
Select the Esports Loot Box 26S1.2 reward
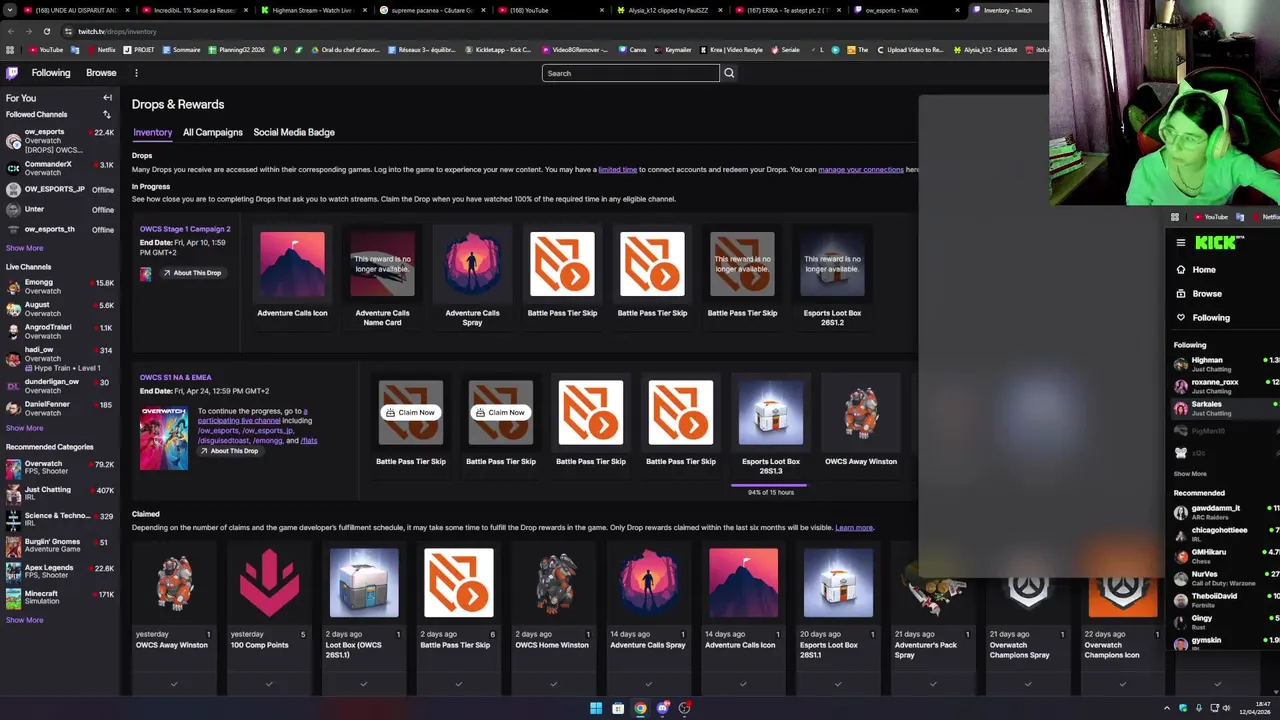(x=832, y=264)
